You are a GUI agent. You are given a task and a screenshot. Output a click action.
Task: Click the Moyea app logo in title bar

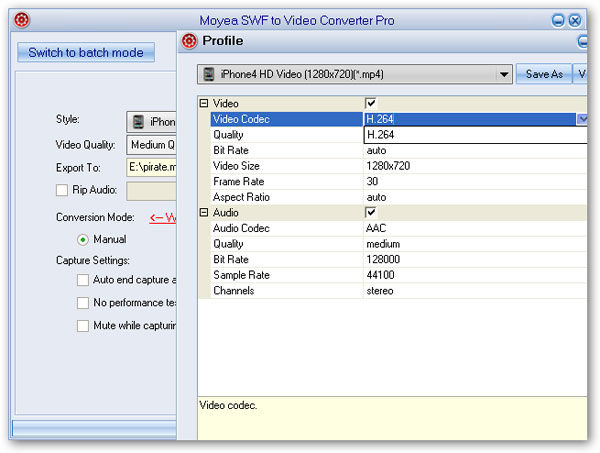22,20
